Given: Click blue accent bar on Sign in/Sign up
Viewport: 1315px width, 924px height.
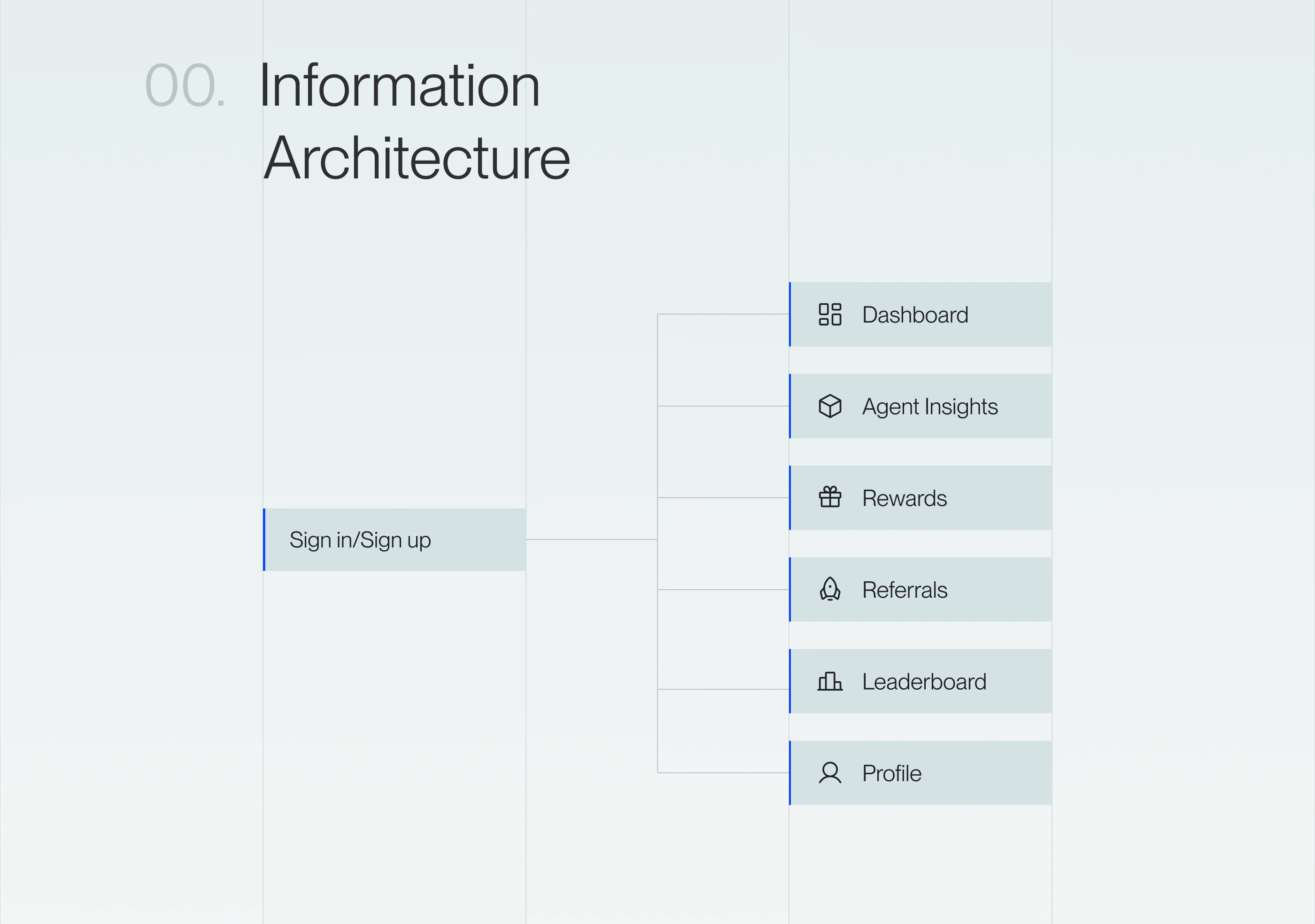Looking at the screenshot, I should pos(264,539).
